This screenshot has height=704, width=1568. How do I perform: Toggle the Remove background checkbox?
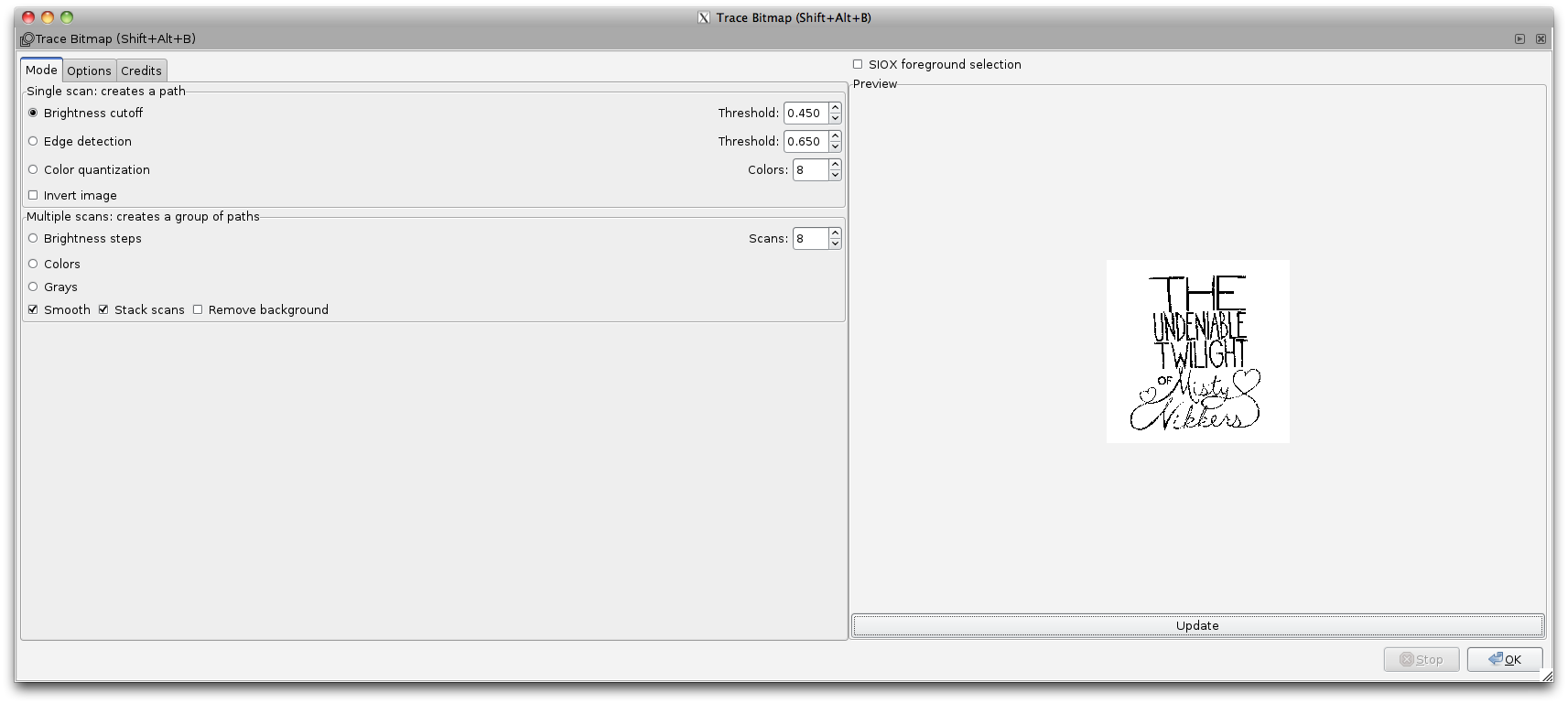click(198, 309)
